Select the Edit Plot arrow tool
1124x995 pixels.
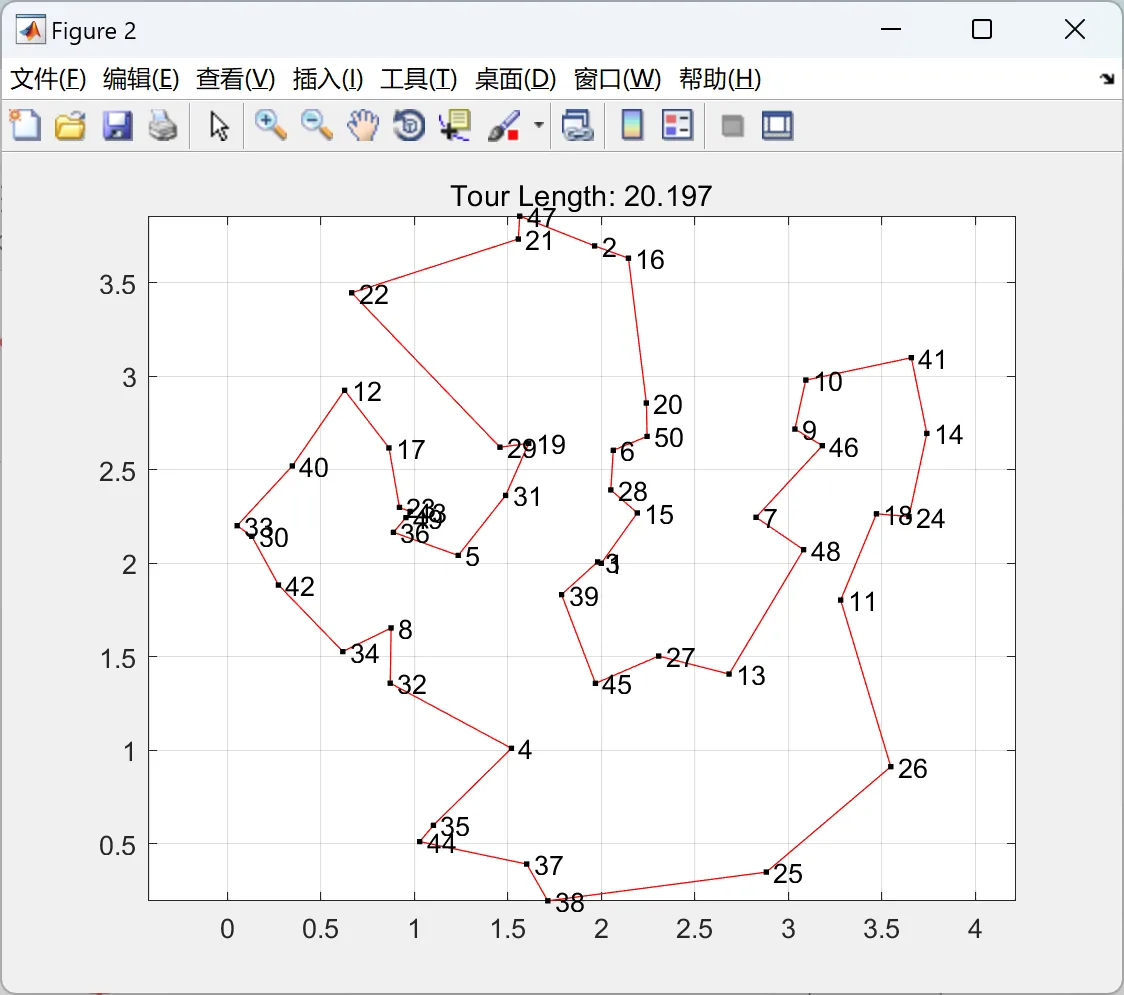click(219, 125)
